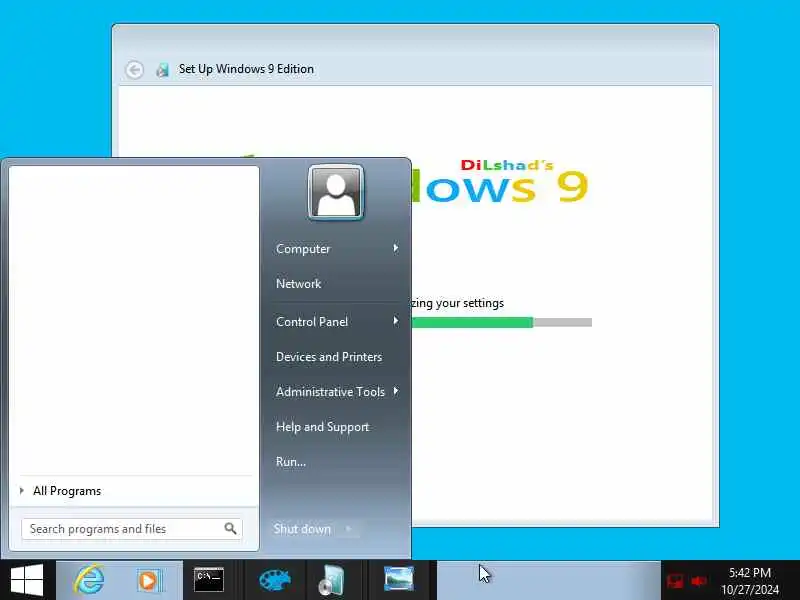
Task: Click the setup icon beside the window title
Action: click(x=163, y=70)
